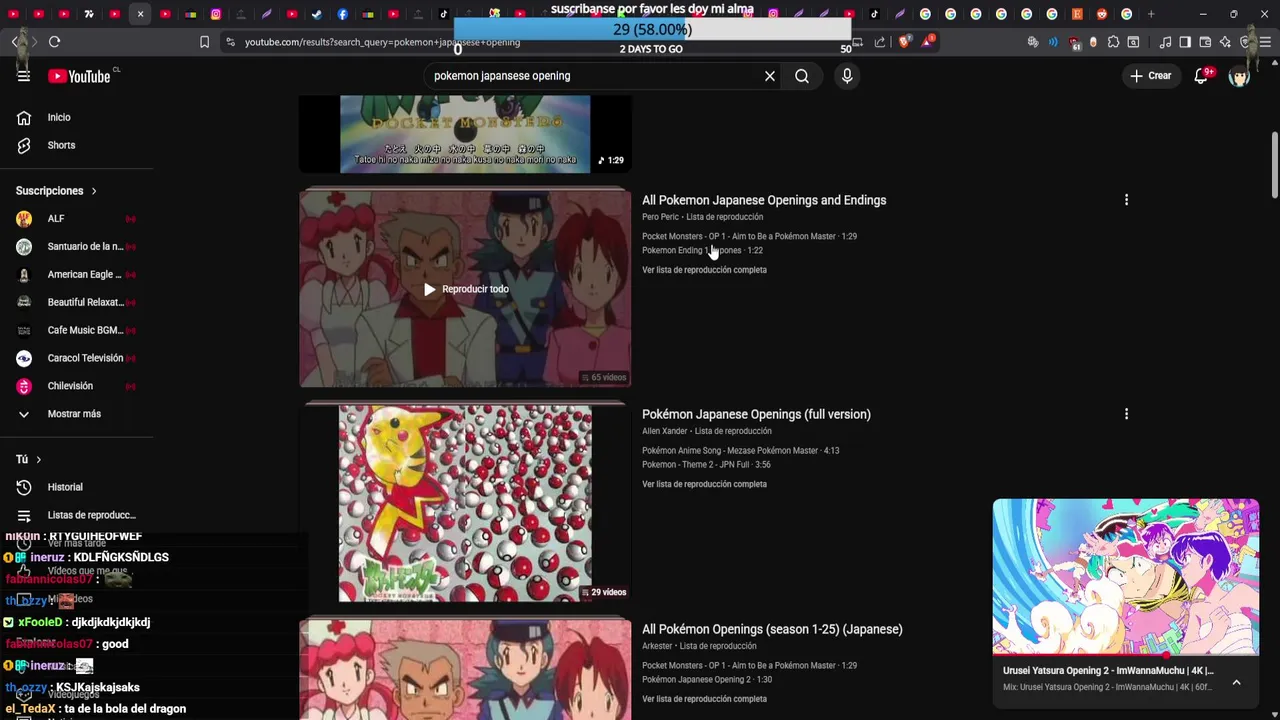1280x720 pixels.
Task: Open the Pikachu pokeballs playlist thumbnail
Action: point(465,503)
